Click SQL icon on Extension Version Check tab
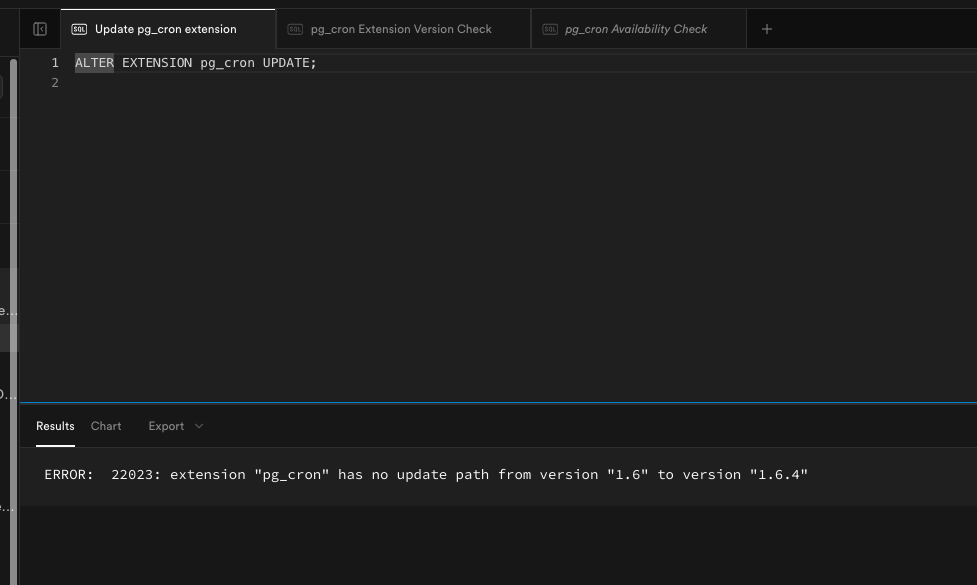Image resolution: width=977 pixels, height=585 pixels. 295,29
